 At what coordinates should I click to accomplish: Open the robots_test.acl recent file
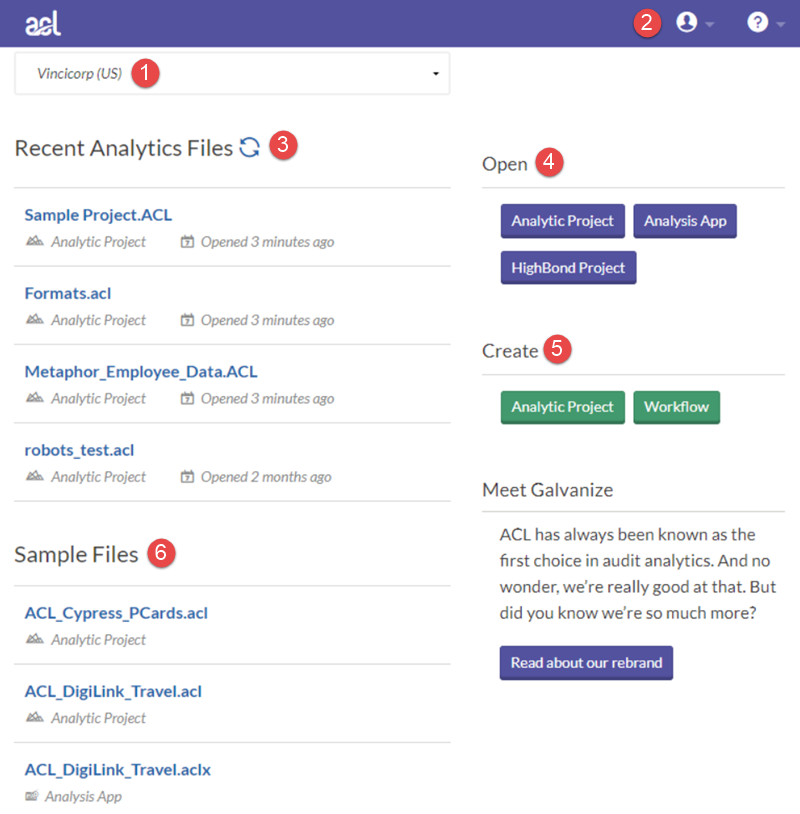click(79, 450)
